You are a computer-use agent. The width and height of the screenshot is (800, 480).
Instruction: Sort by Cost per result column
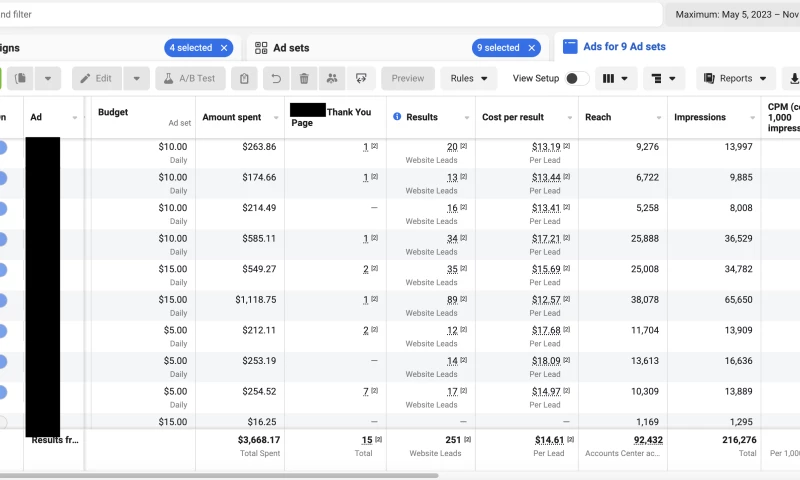[x=513, y=117]
